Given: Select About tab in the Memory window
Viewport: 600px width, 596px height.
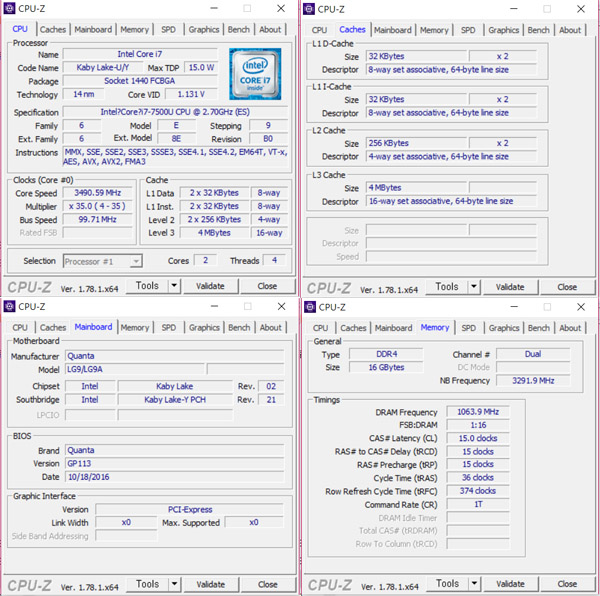Looking at the screenshot, I should (570, 328).
